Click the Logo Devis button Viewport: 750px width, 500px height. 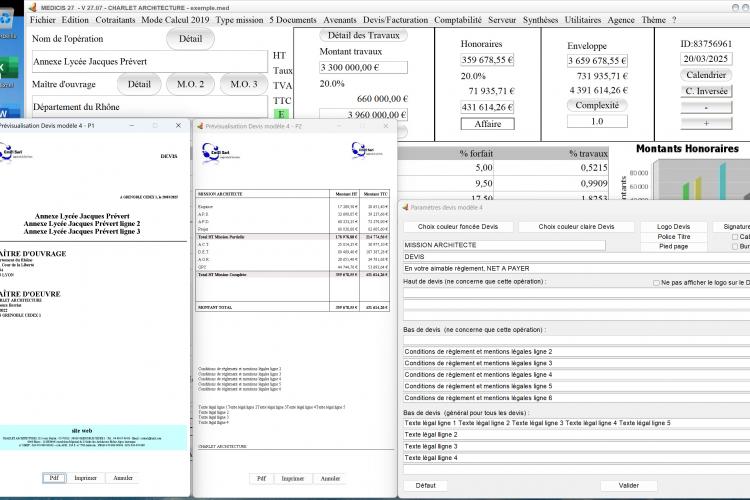click(673, 227)
